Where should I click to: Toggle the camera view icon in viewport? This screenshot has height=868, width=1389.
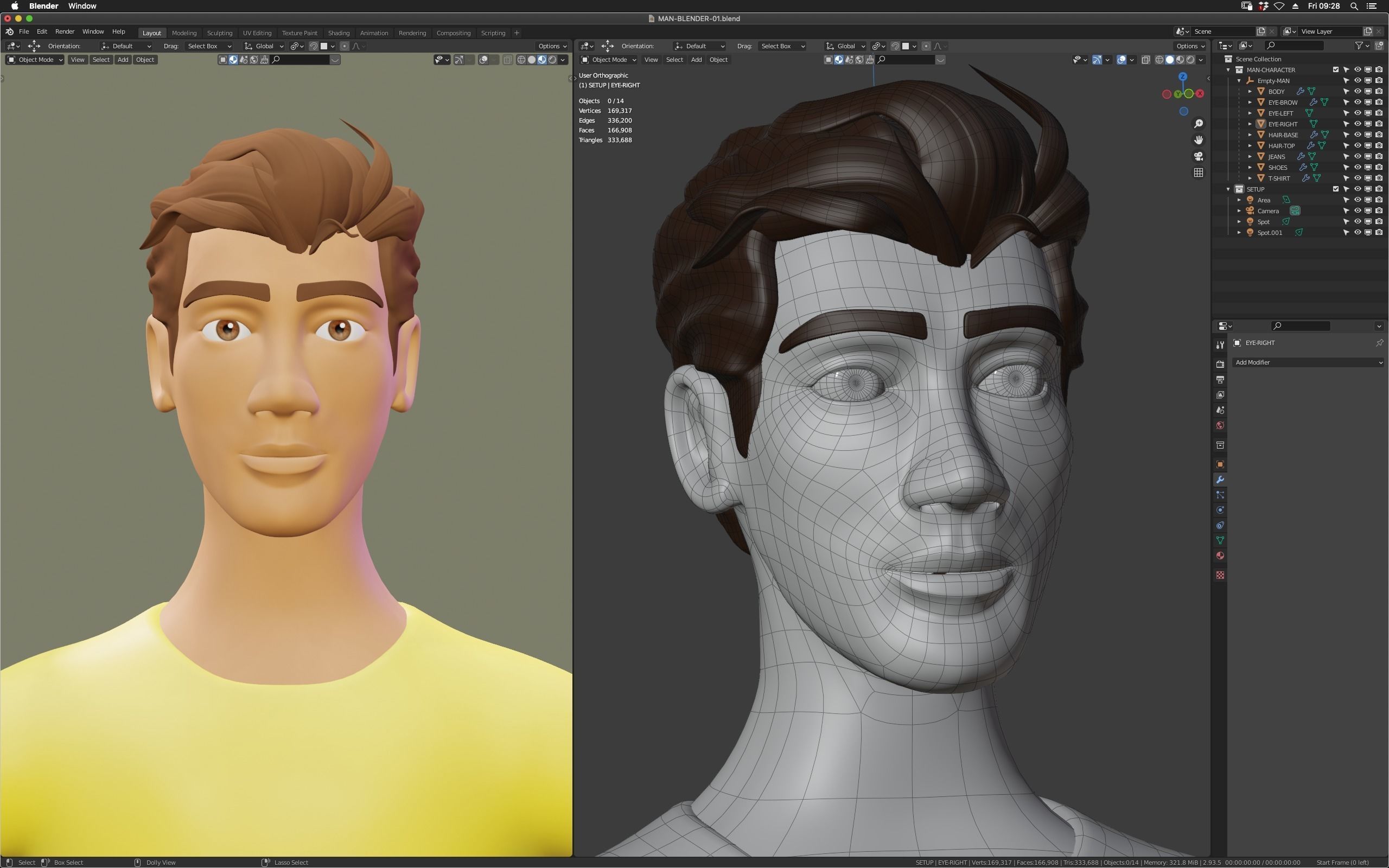coord(1199,156)
